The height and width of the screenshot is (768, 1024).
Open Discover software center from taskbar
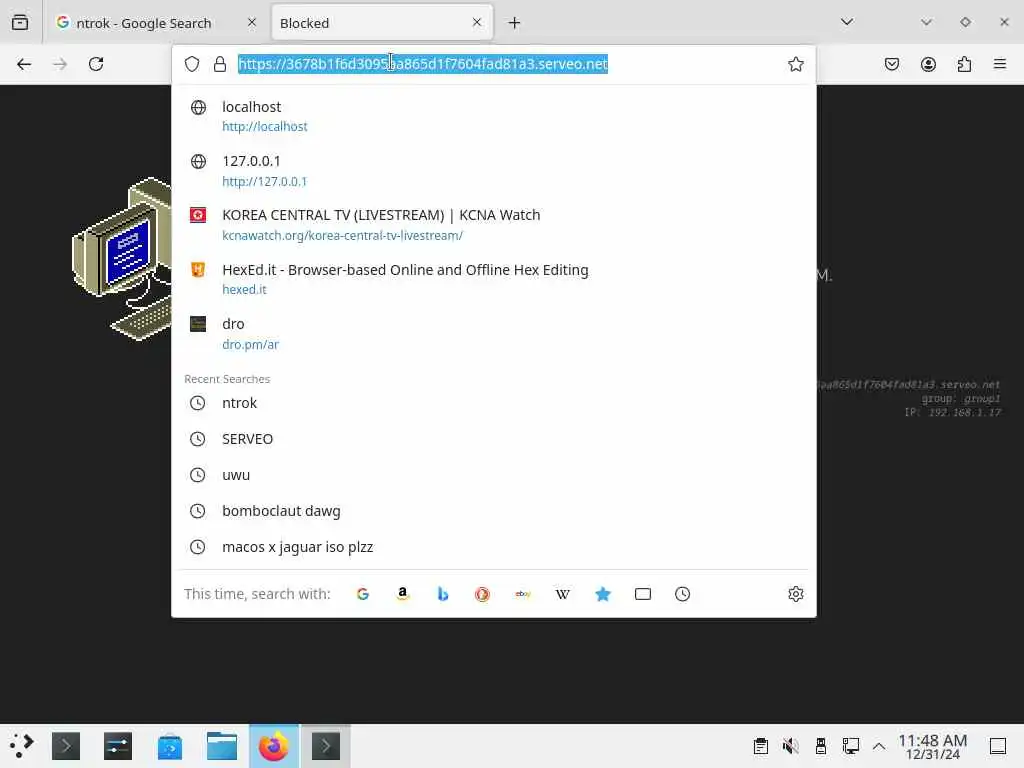170,746
